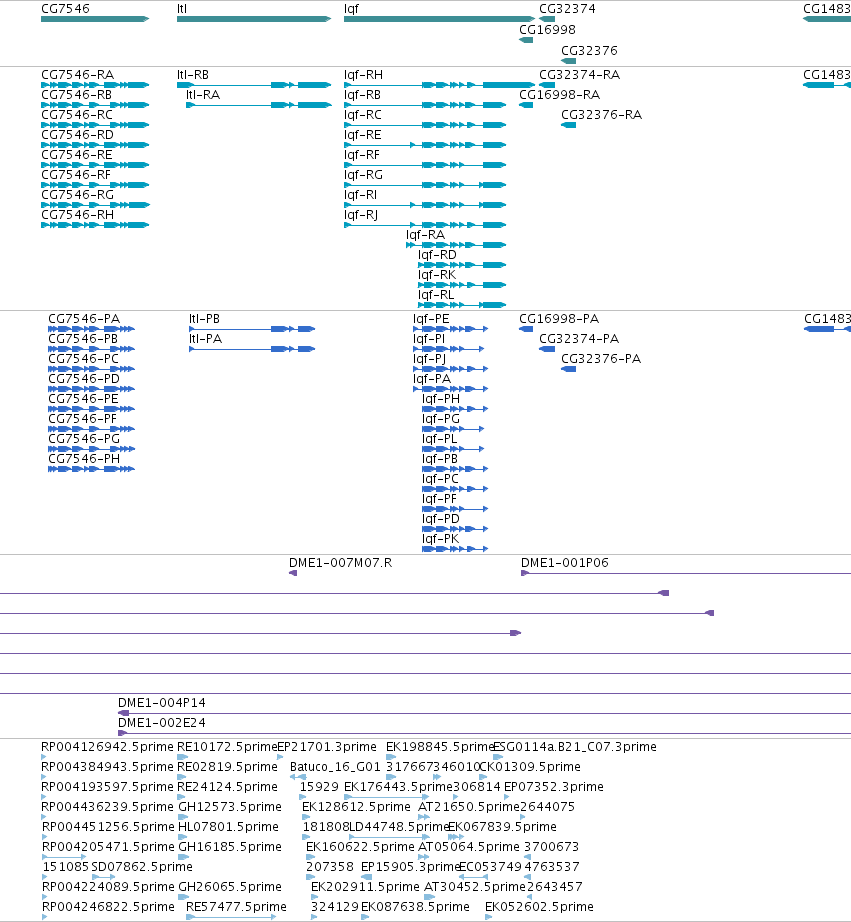Image resolution: width=851 pixels, height=922 pixels.
Task: Click the CG32374 gene label
Action: pos(567,9)
